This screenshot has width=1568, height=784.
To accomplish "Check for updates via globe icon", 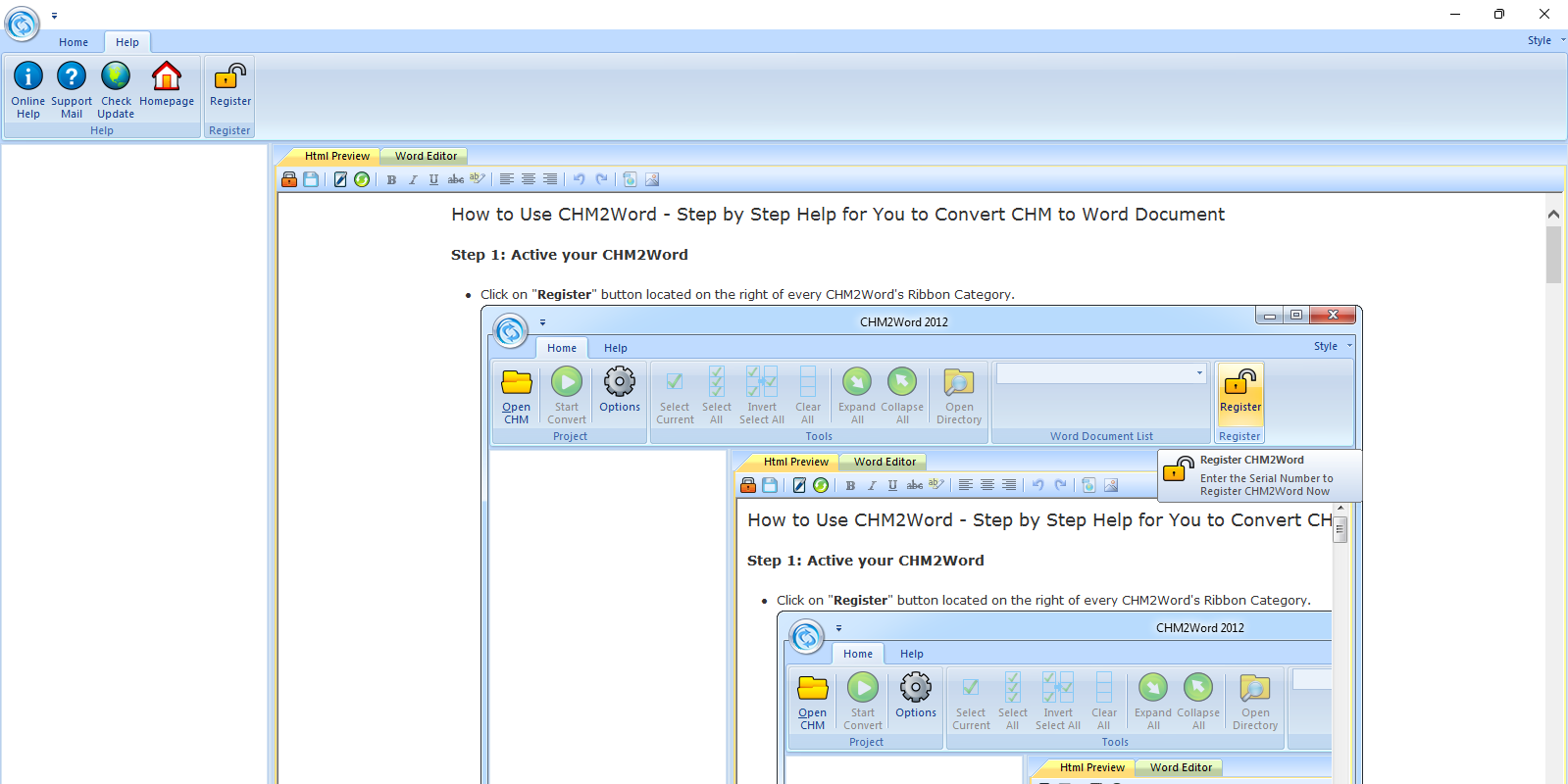I will tap(116, 76).
